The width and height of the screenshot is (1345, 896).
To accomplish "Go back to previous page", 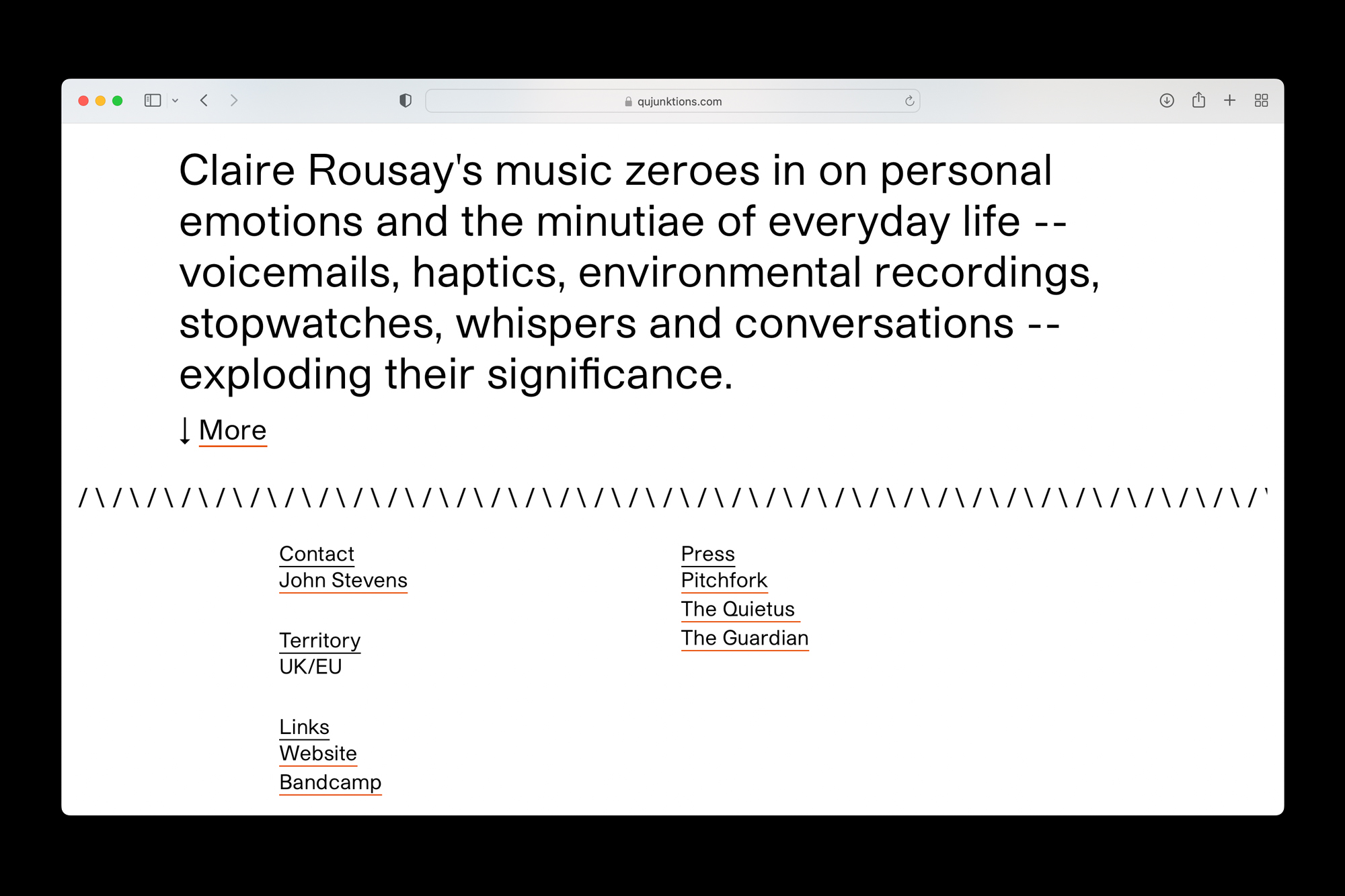I will 204,101.
